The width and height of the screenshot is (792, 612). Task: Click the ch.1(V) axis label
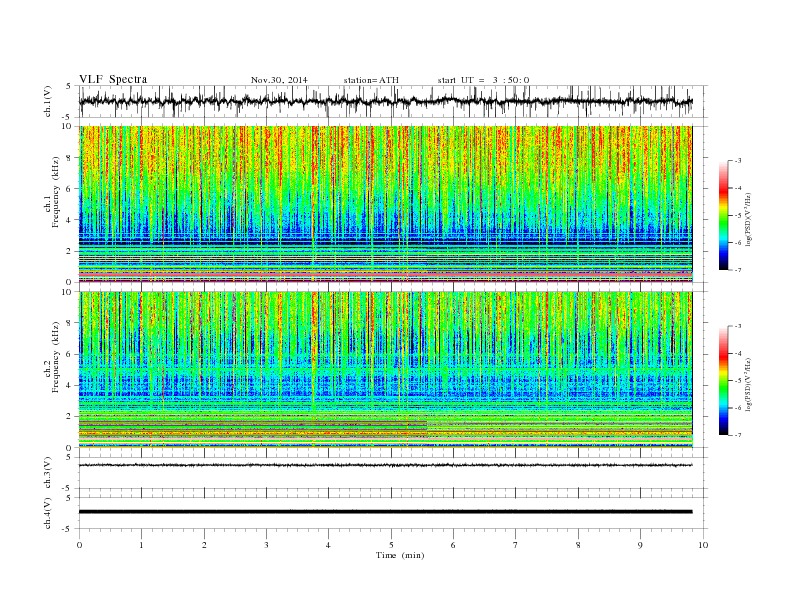coord(48,102)
